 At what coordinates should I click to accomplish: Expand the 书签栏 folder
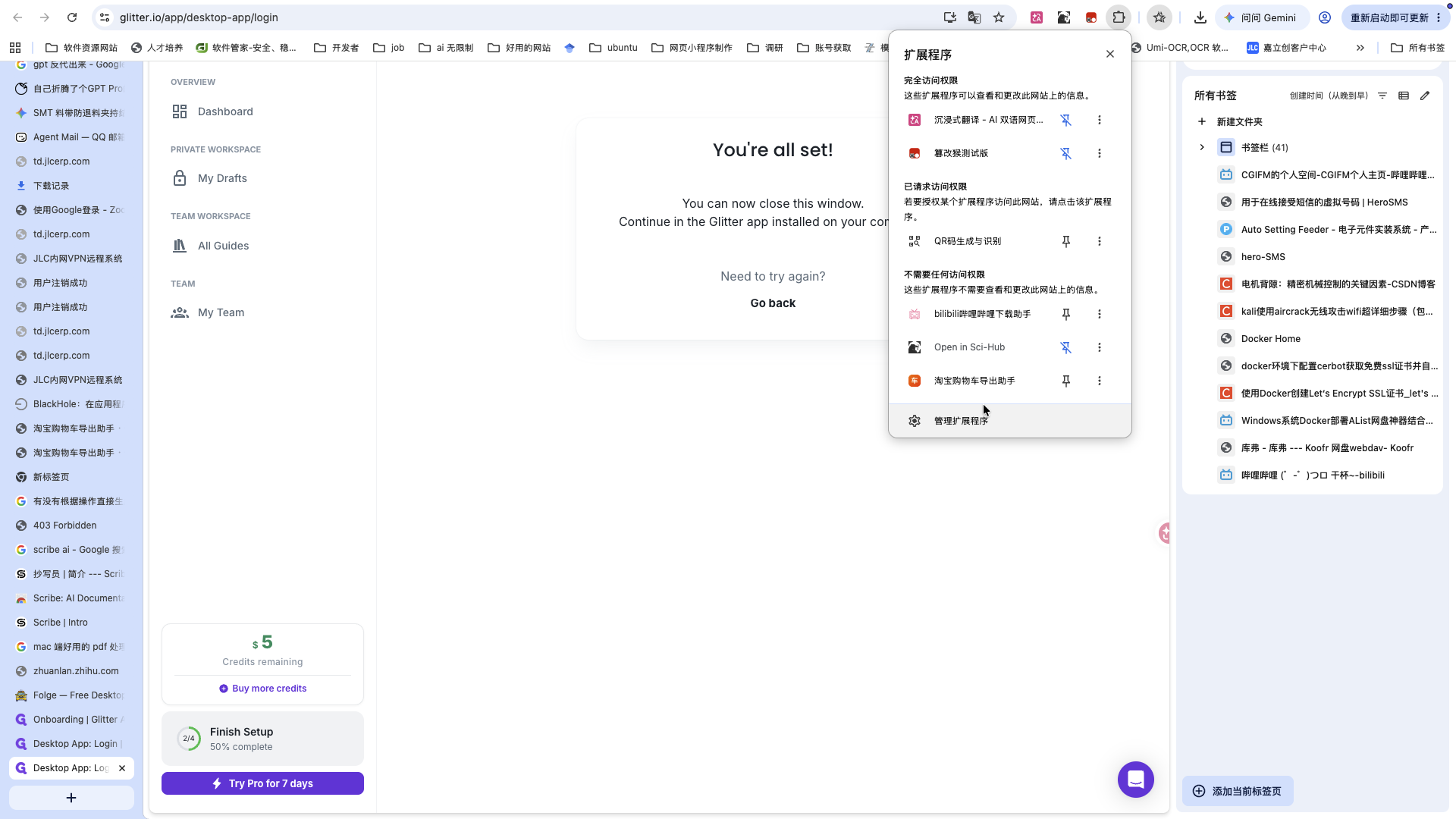(x=1202, y=147)
